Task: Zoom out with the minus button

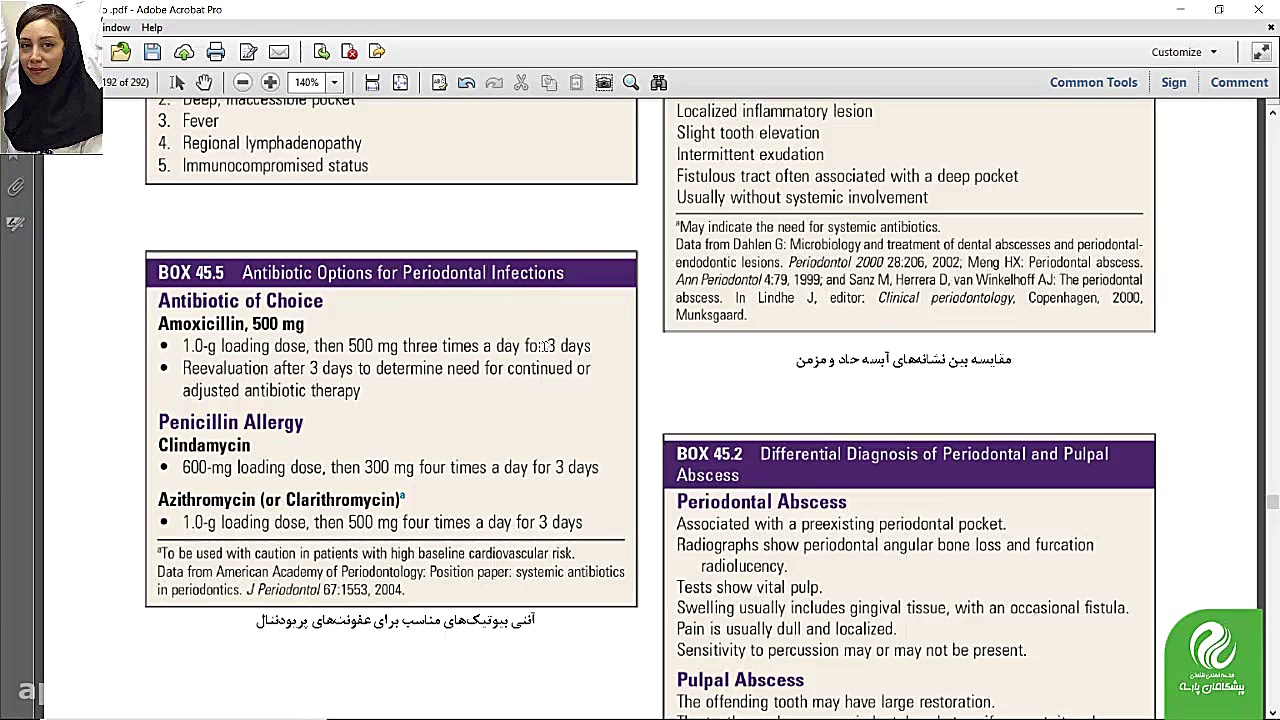Action: [x=243, y=83]
